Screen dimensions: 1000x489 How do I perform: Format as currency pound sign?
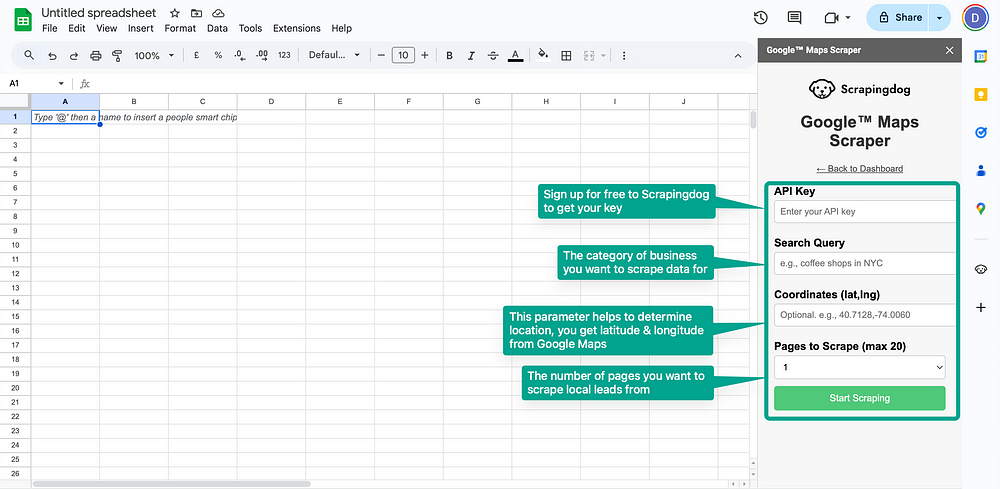coord(196,55)
